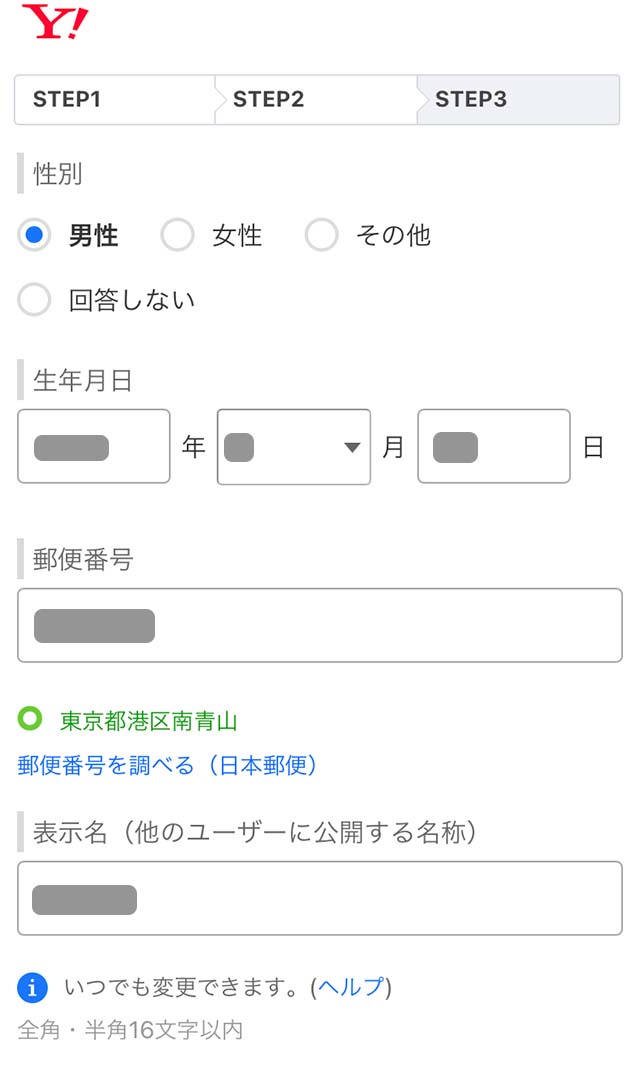The width and height of the screenshot is (640, 1068).
Task: Click the blue info icon
Action: point(33,988)
